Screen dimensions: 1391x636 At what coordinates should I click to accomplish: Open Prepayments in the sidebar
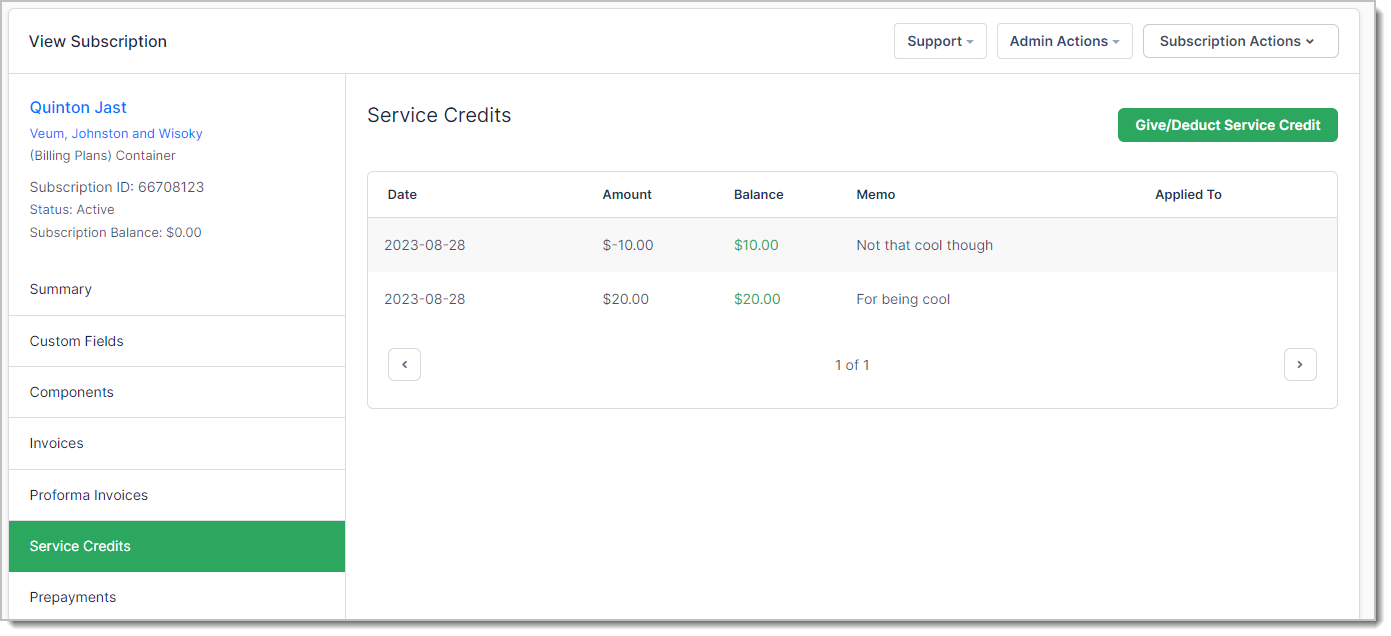(73, 597)
